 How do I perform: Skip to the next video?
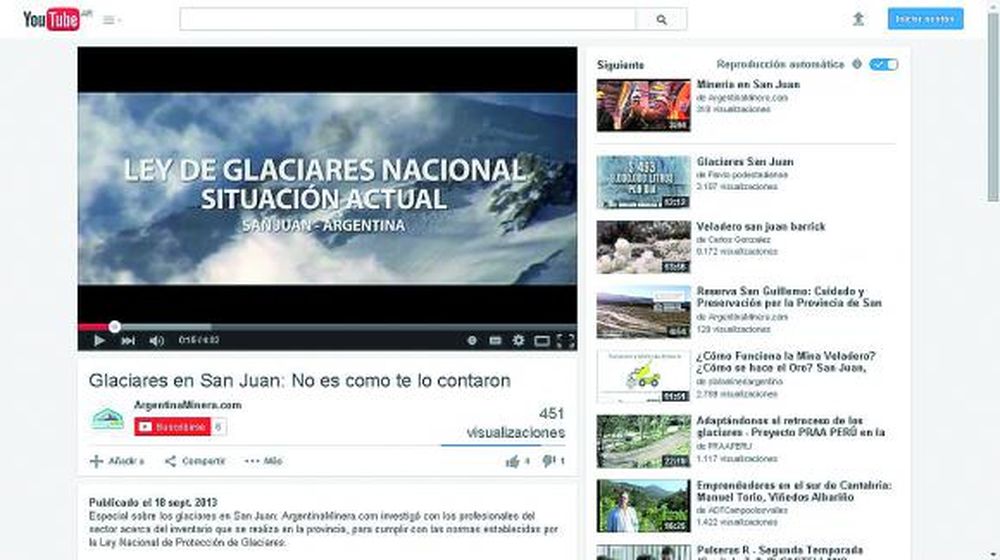coord(128,341)
